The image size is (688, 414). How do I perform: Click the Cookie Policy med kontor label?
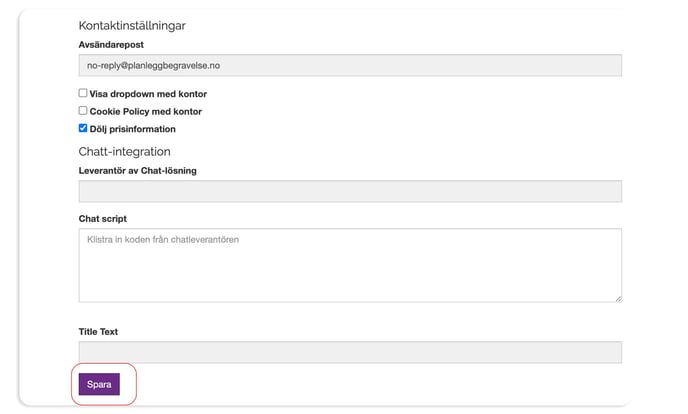coord(146,111)
